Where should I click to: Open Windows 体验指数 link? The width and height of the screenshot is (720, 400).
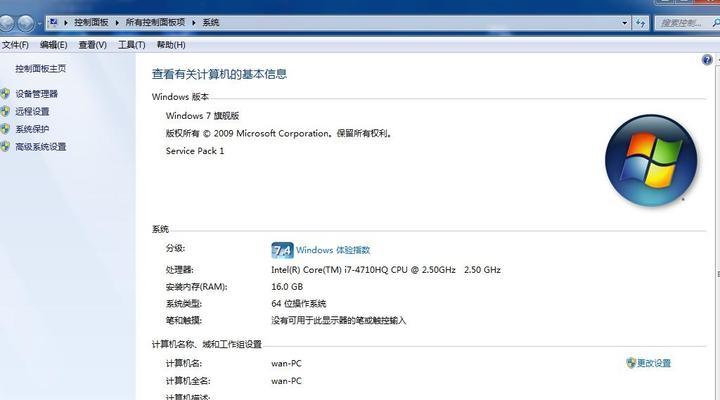point(333,250)
